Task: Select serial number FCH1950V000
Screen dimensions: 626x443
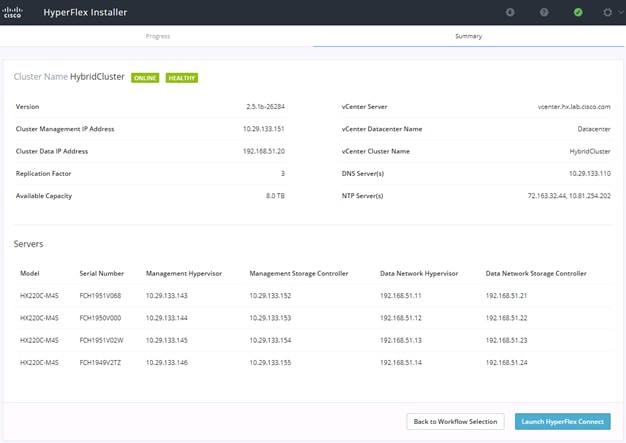Action: click(x=100, y=318)
